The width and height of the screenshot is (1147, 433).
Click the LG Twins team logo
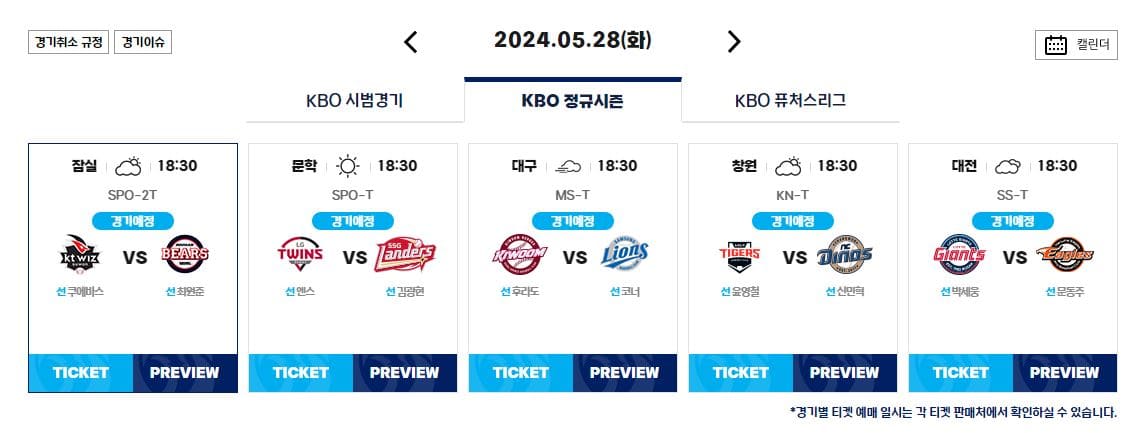point(300,255)
